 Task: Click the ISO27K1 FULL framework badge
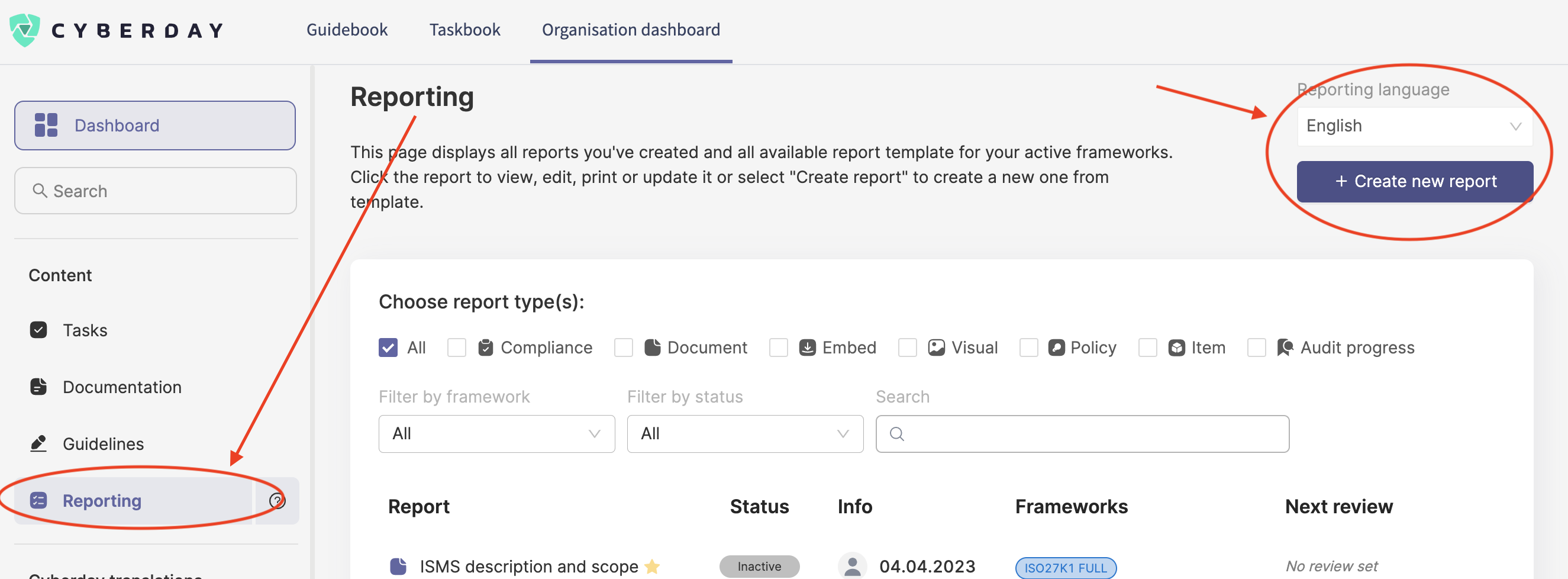point(1065,567)
